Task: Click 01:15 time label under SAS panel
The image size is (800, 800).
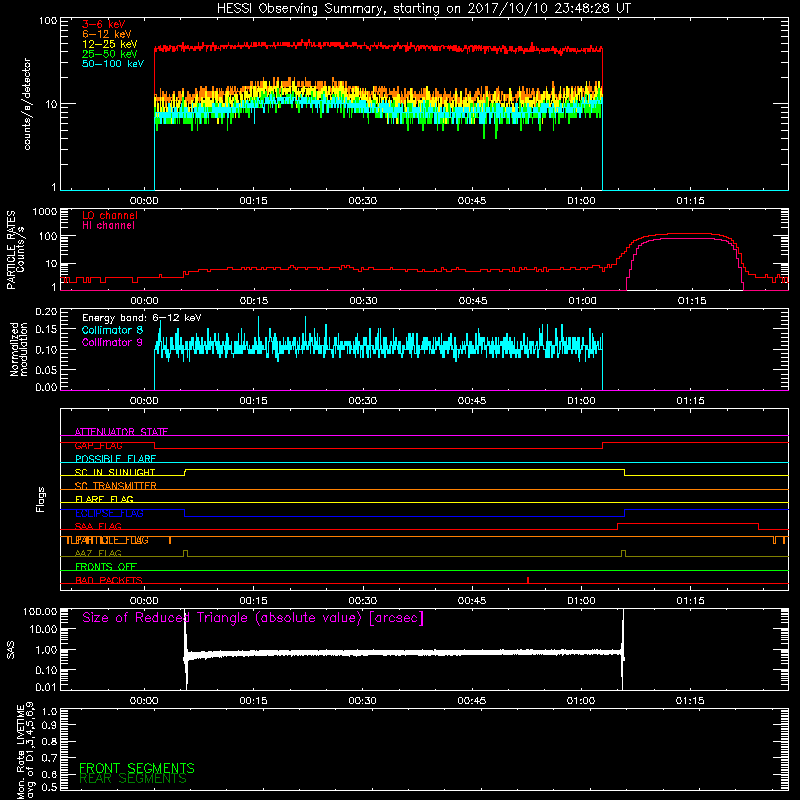Action: click(690, 701)
